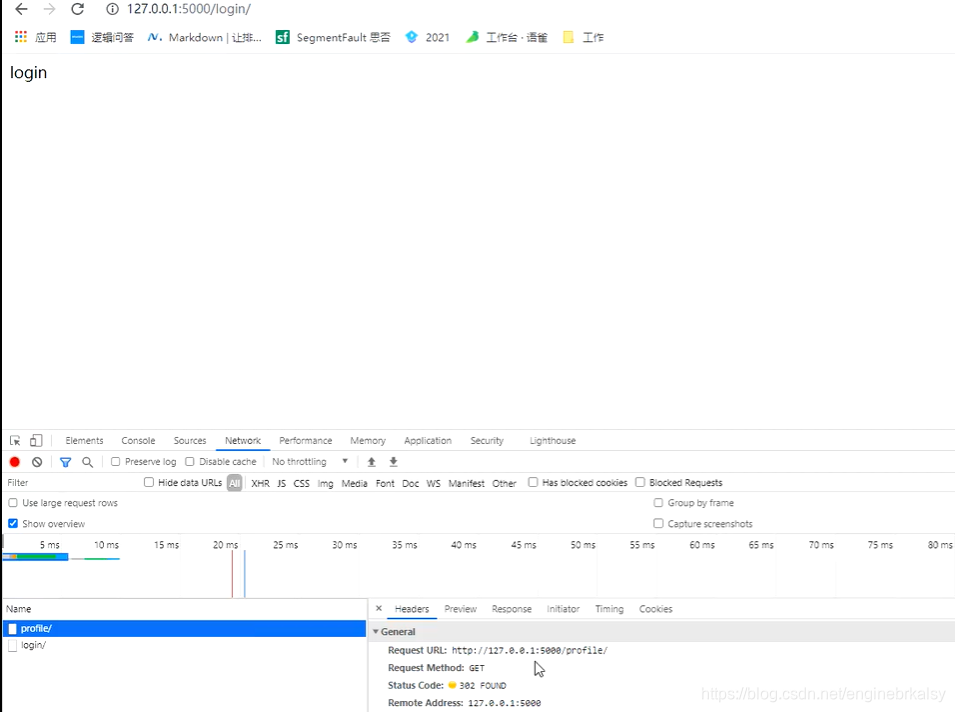The image size is (955, 712).
Task: Filter requests by Img
Action: point(325,483)
